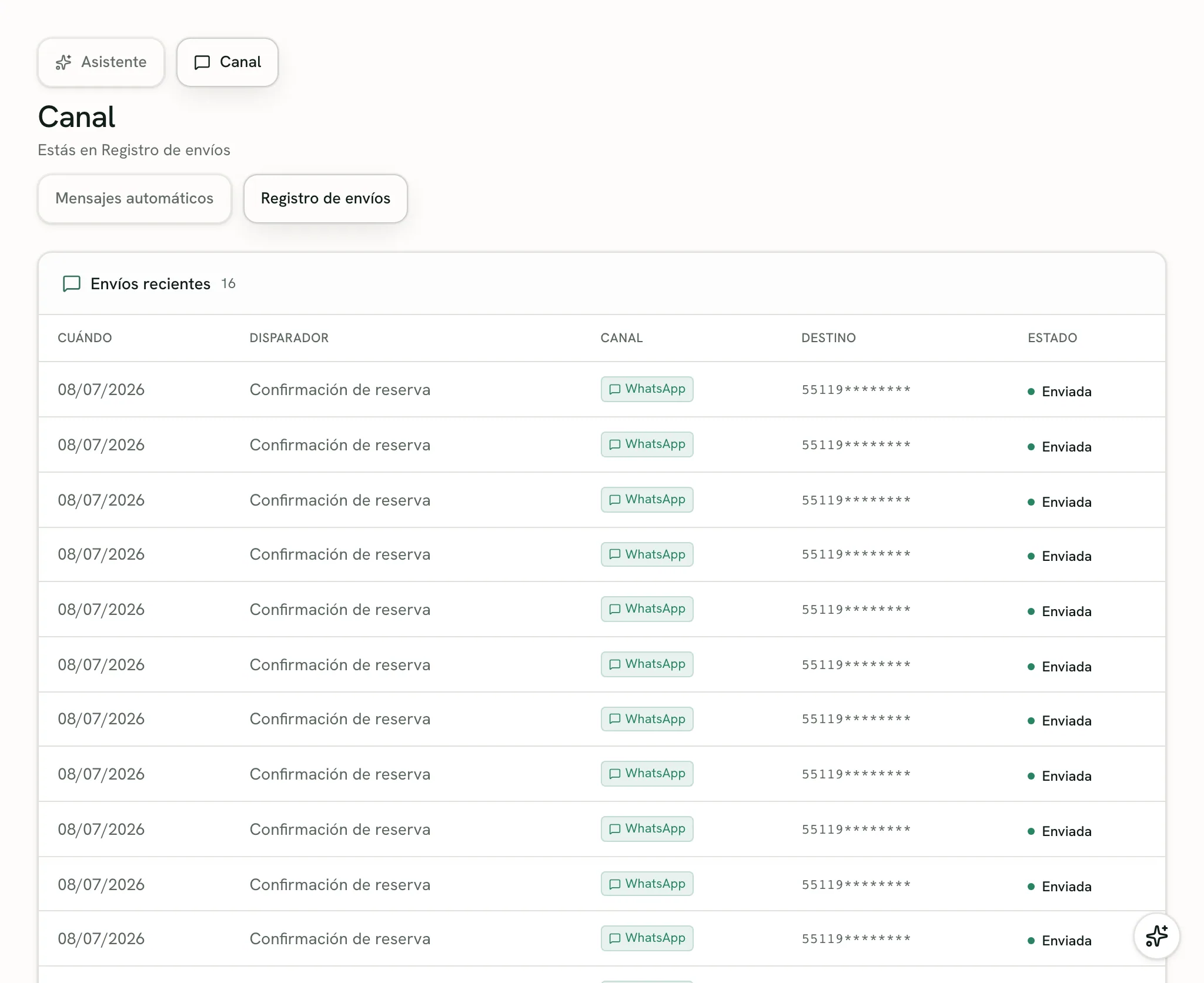Click the CUÁNDO column header
Image resolution: width=1204 pixels, height=983 pixels.
tap(85, 338)
